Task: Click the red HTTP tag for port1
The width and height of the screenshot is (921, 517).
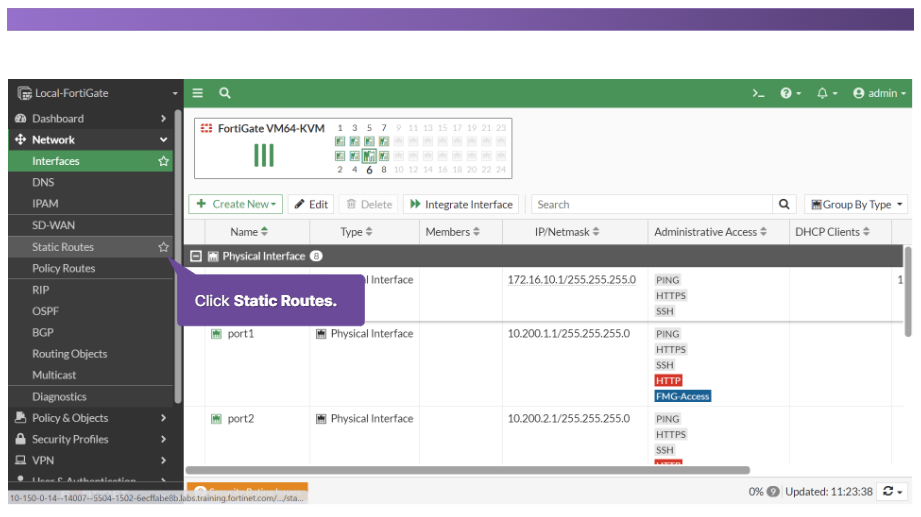Action: pyautogui.click(x=668, y=381)
